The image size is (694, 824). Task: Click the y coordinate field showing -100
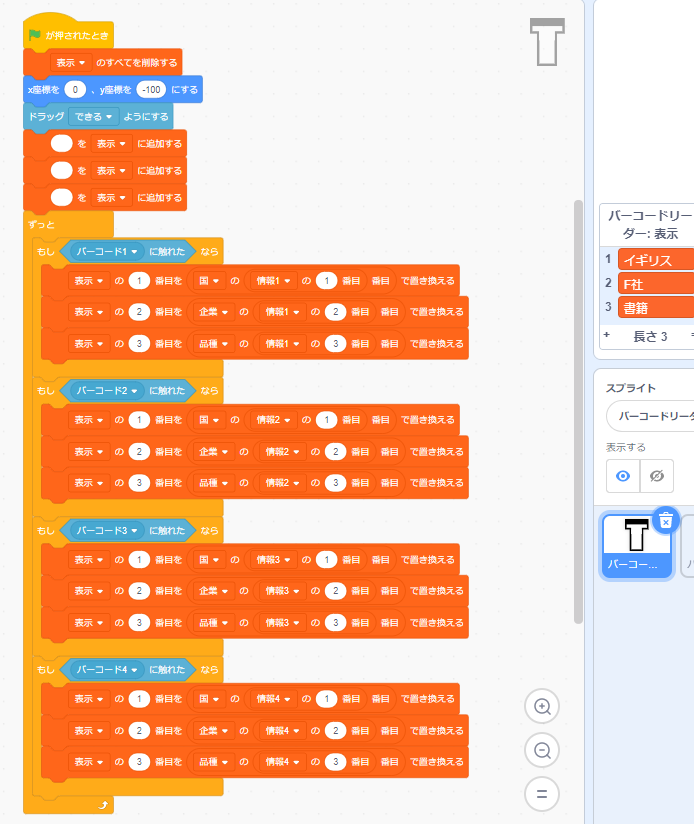pyautogui.click(x=151, y=89)
